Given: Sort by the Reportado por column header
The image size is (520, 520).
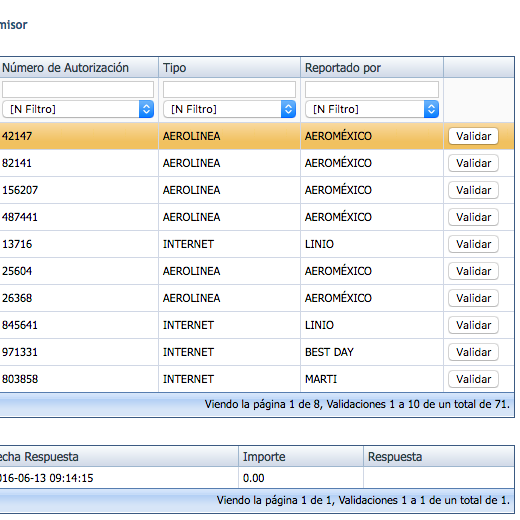Looking at the screenshot, I should tap(372, 68).
